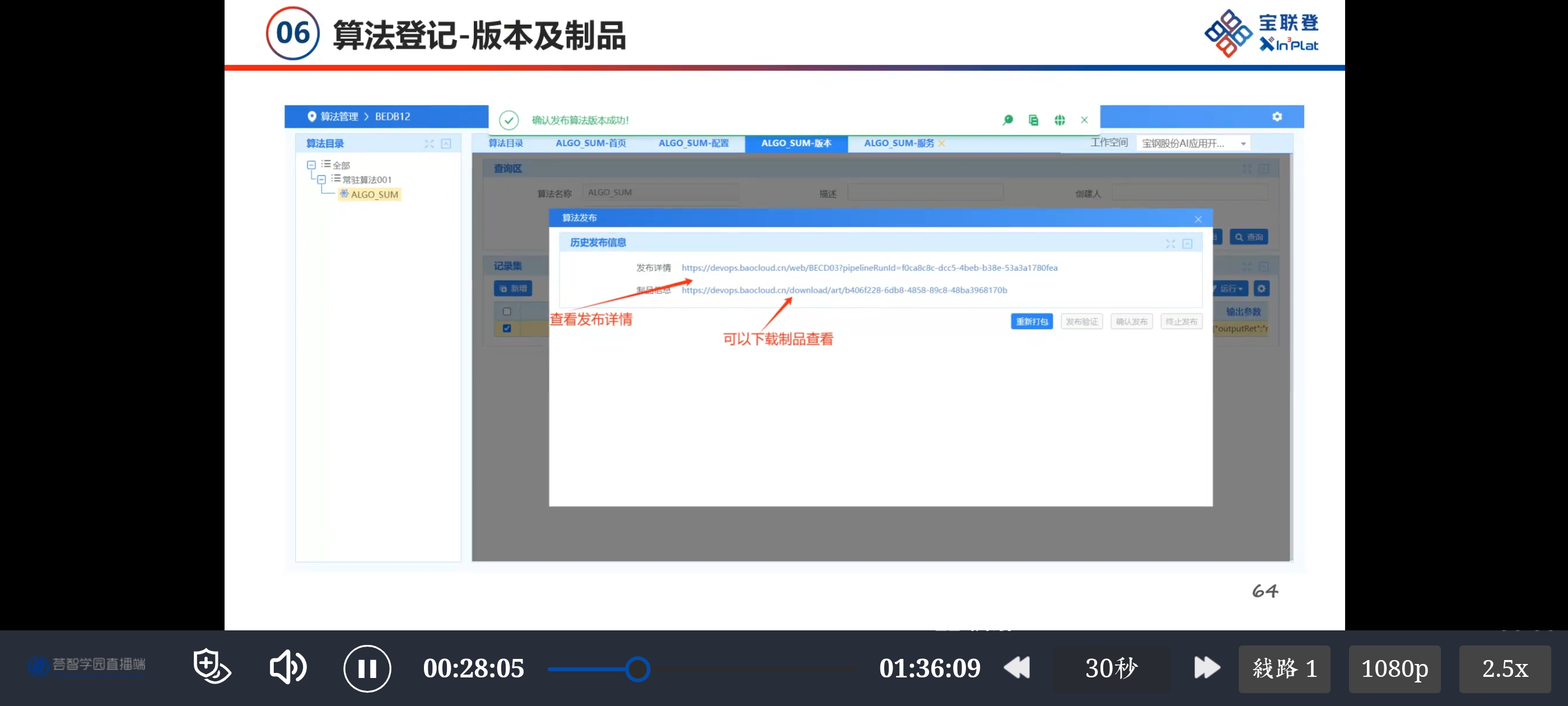The image size is (1568, 706).
Task: Open the settings gear in blue header
Action: tap(1277, 117)
